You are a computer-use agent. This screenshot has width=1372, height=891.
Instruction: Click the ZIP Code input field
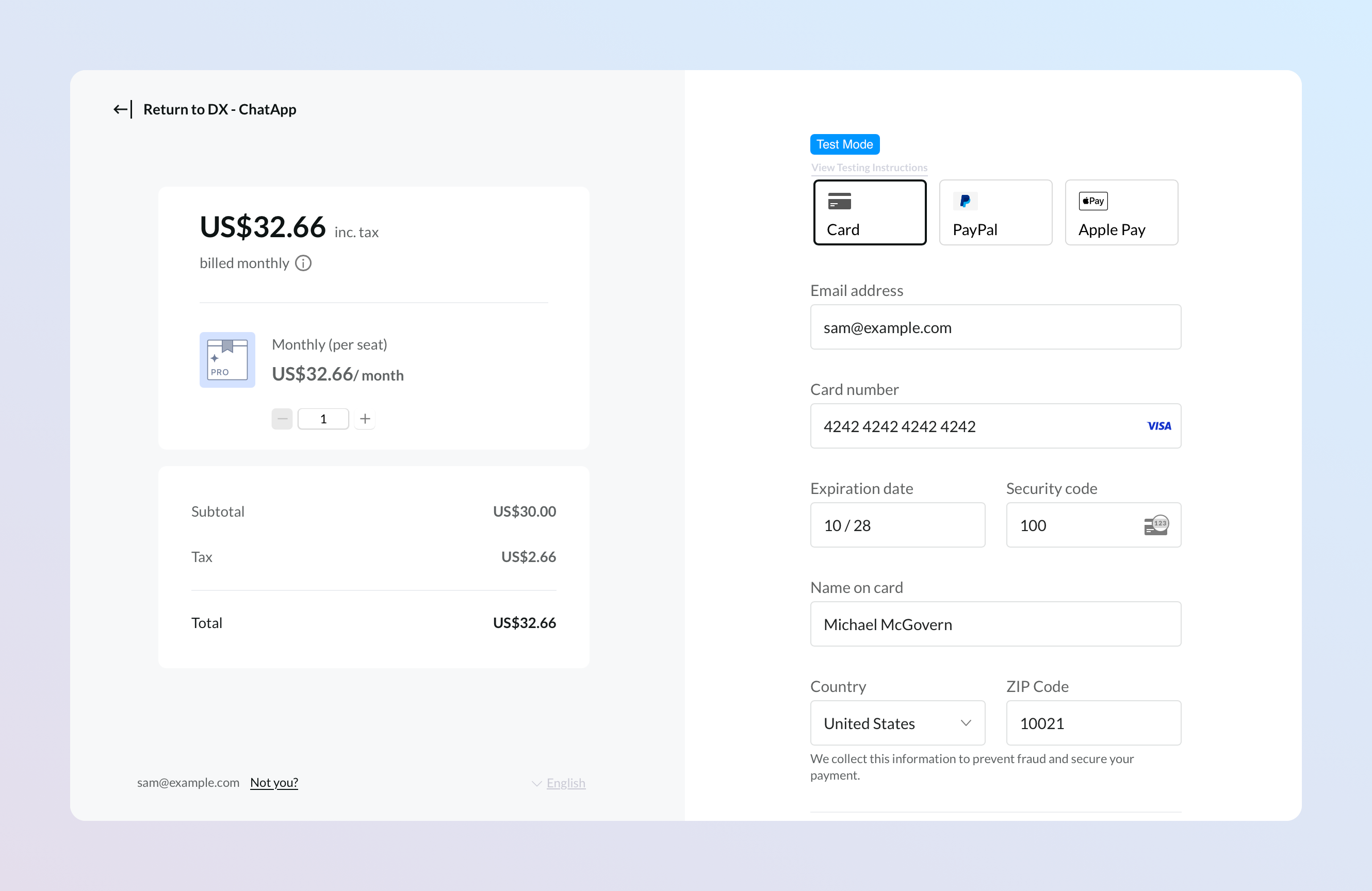click(1093, 723)
